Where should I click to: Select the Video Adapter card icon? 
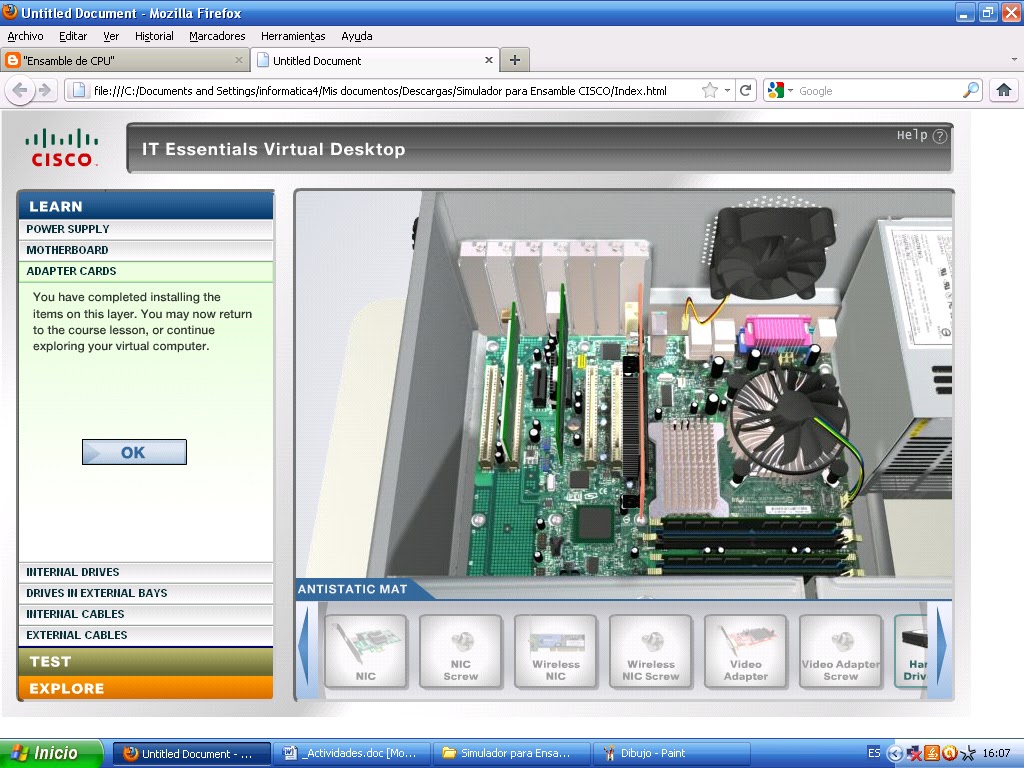click(745, 651)
